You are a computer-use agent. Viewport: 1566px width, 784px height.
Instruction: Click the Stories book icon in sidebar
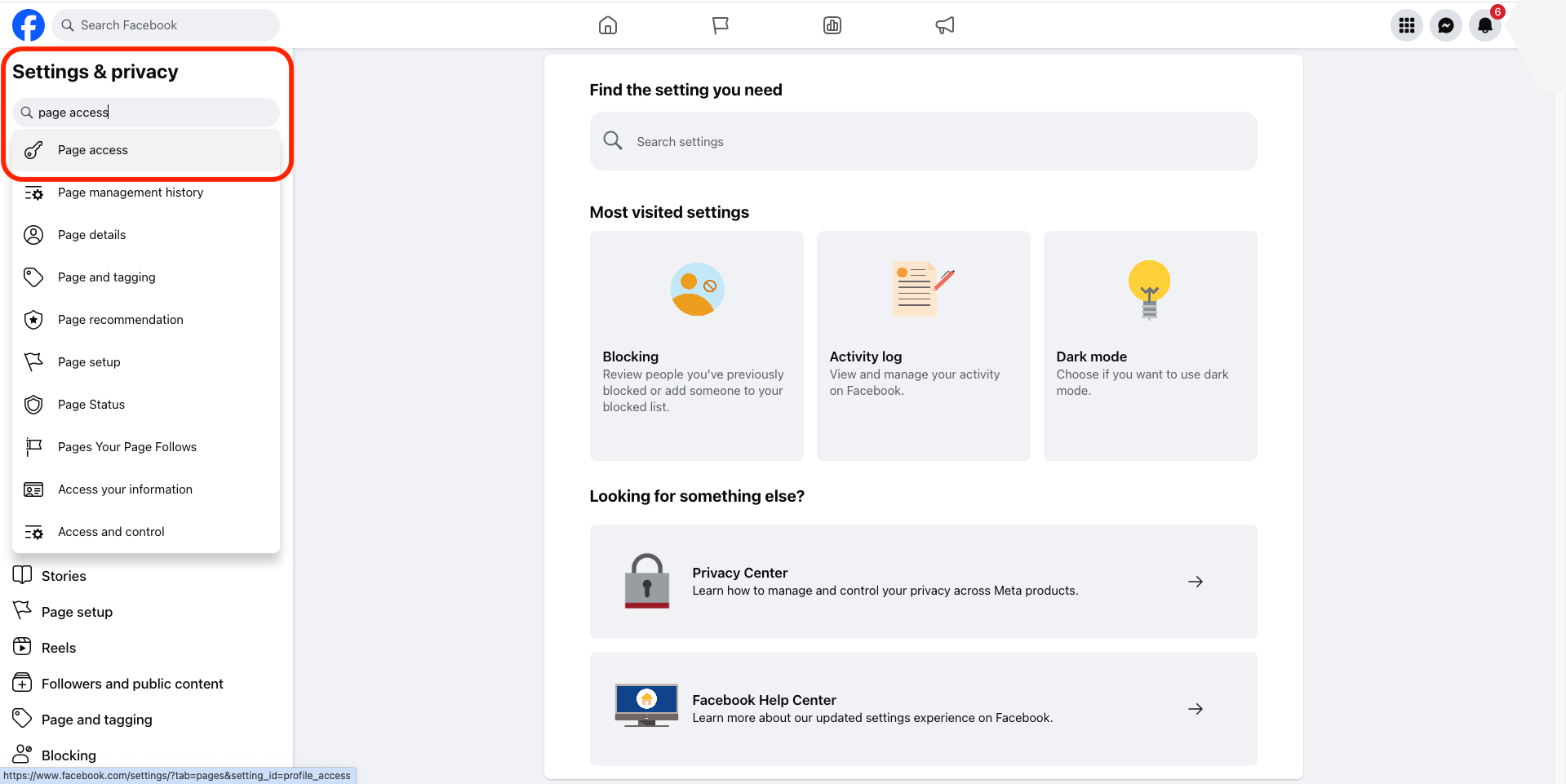point(23,575)
